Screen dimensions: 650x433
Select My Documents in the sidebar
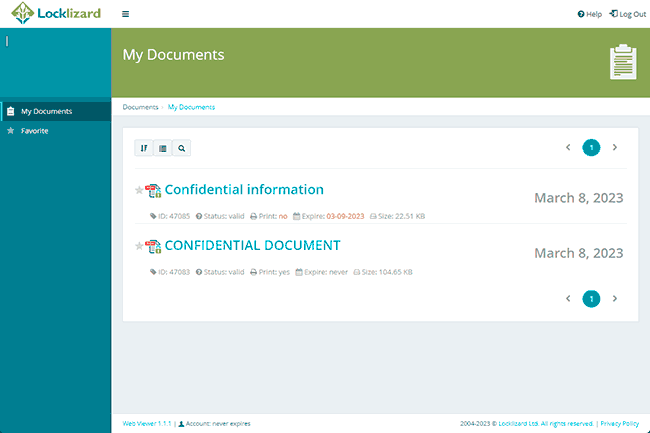click(x=56, y=111)
